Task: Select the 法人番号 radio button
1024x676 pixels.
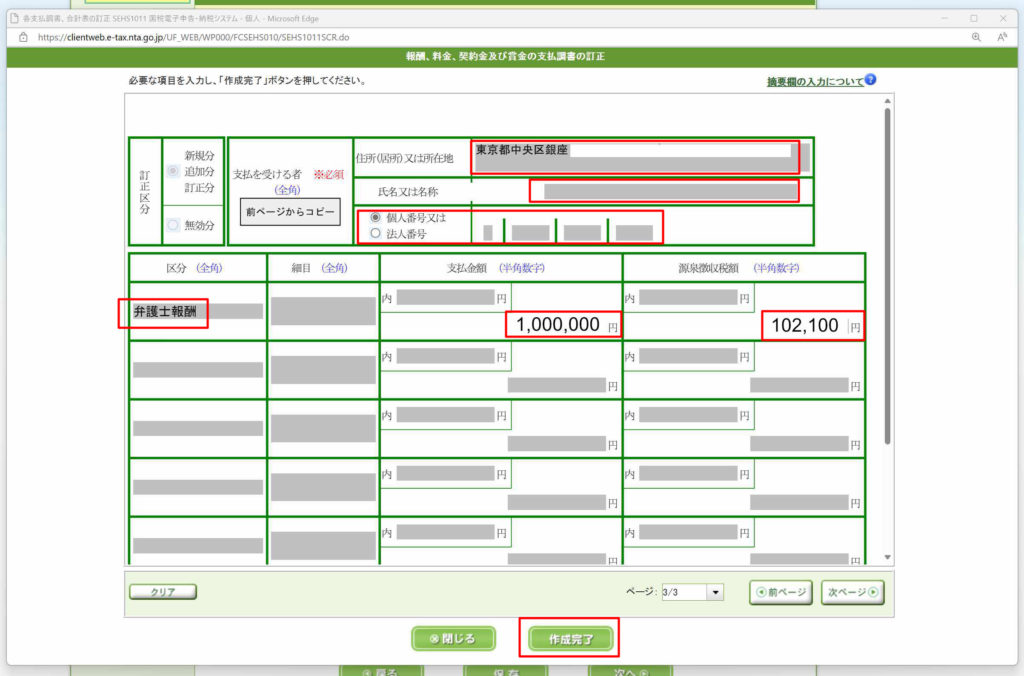Action: pos(376,233)
